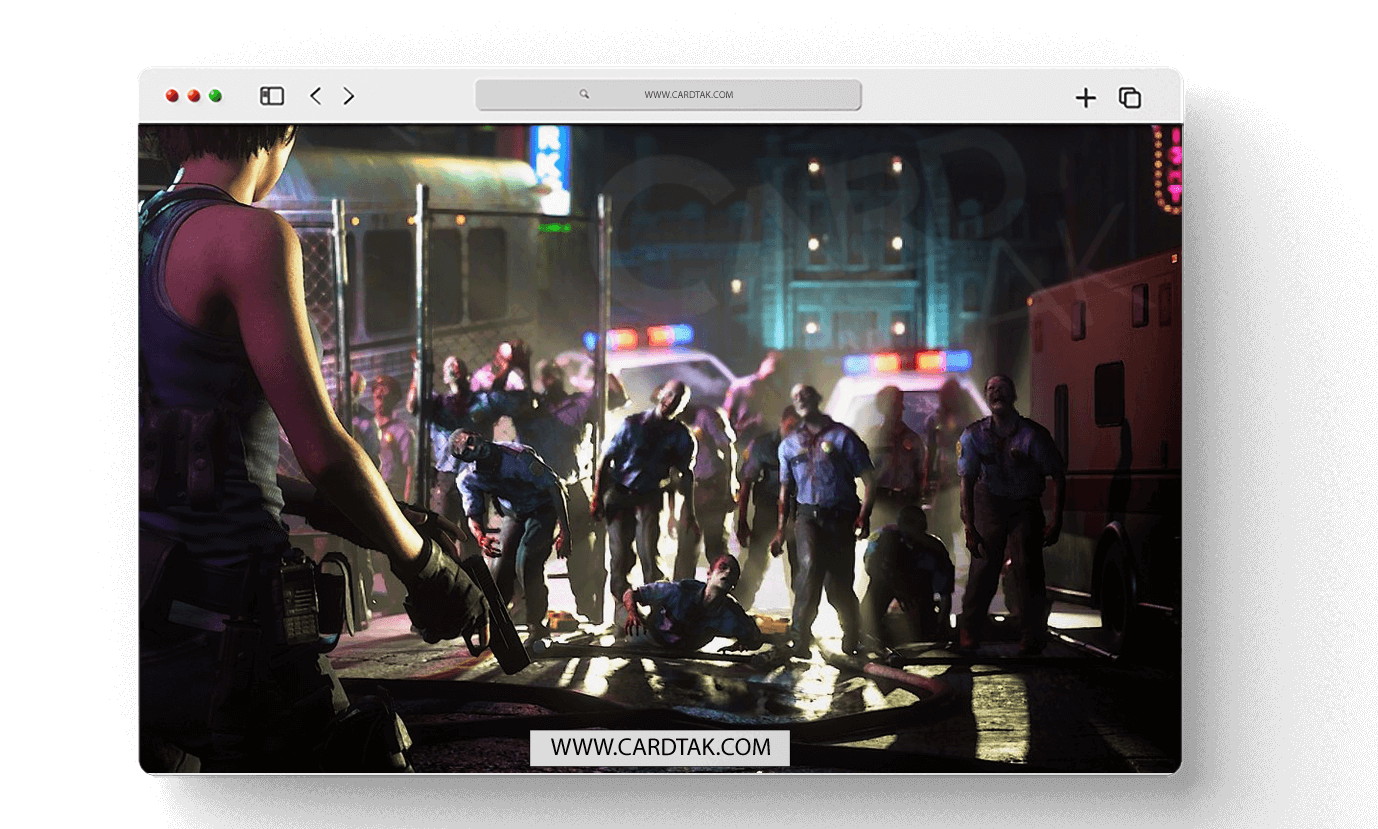Click the magnifier icon in address bar

click(584, 95)
